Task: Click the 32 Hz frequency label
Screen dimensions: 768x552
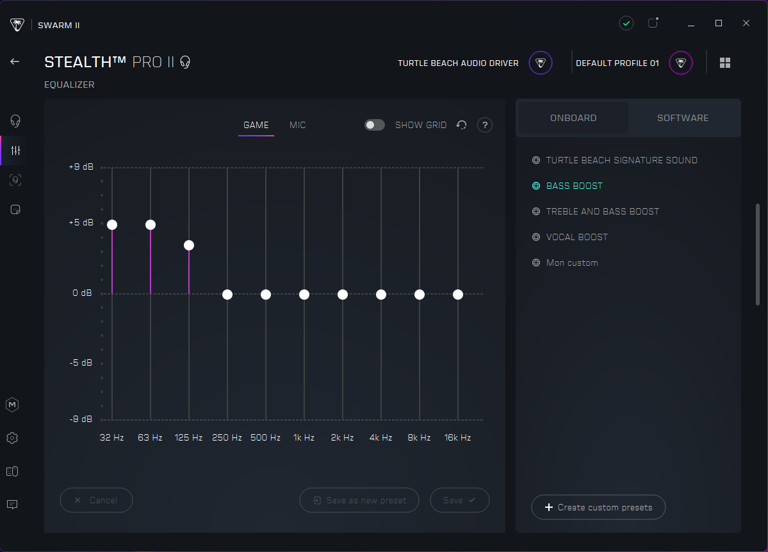Action: pyautogui.click(x=112, y=438)
